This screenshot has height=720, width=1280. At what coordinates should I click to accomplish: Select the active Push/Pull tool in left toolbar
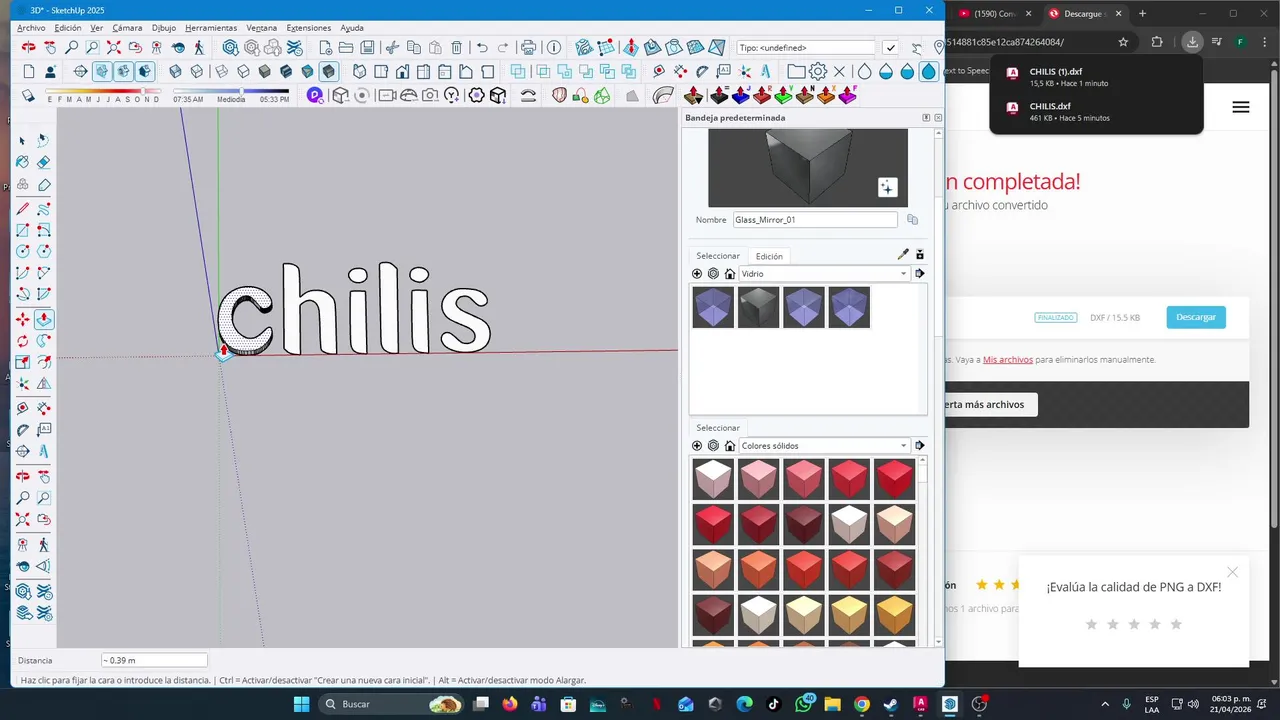coord(44,319)
